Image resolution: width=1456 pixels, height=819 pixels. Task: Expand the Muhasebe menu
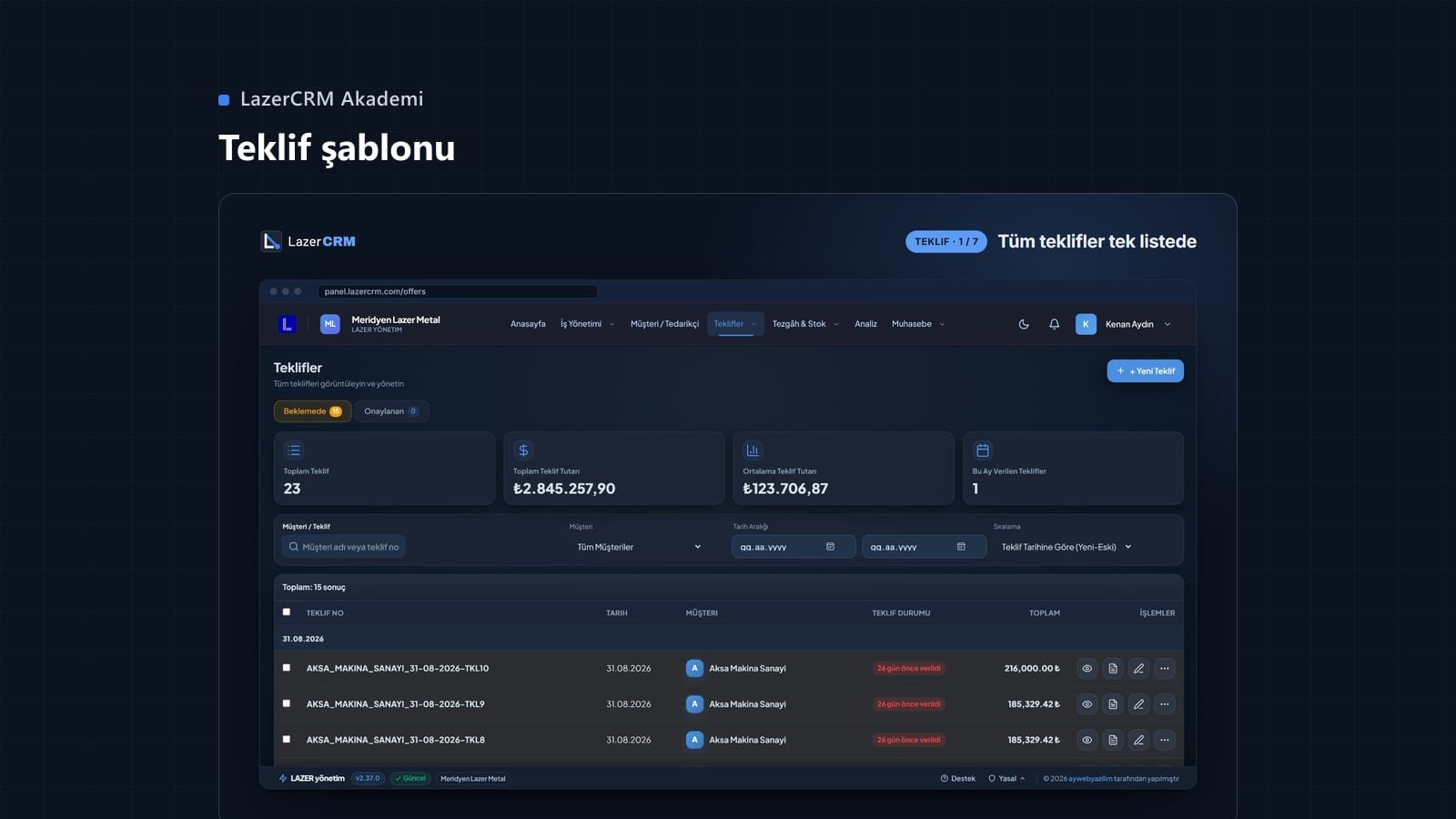click(918, 324)
